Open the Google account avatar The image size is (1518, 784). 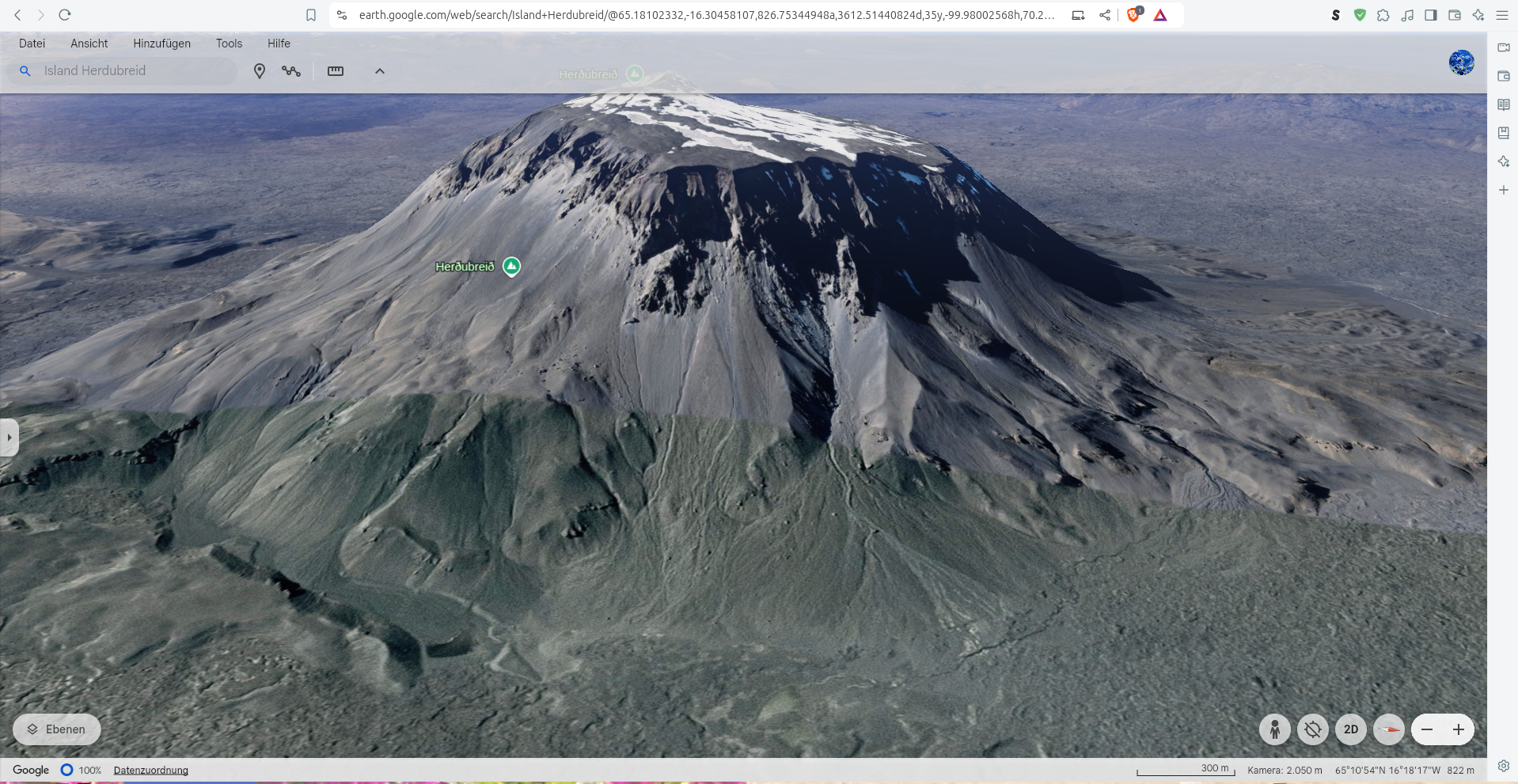tap(1462, 62)
